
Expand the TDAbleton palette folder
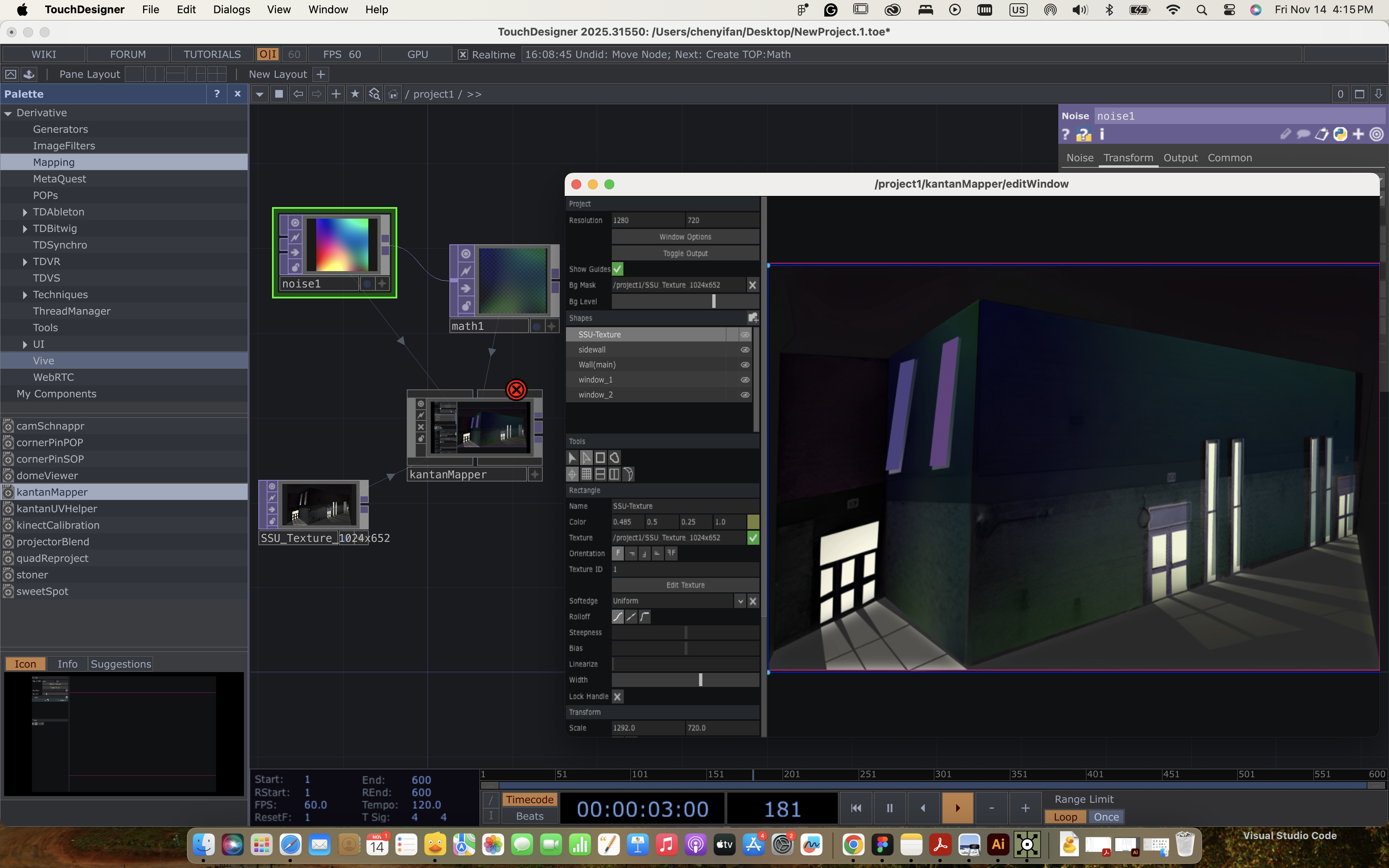pyautogui.click(x=25, y=212)
